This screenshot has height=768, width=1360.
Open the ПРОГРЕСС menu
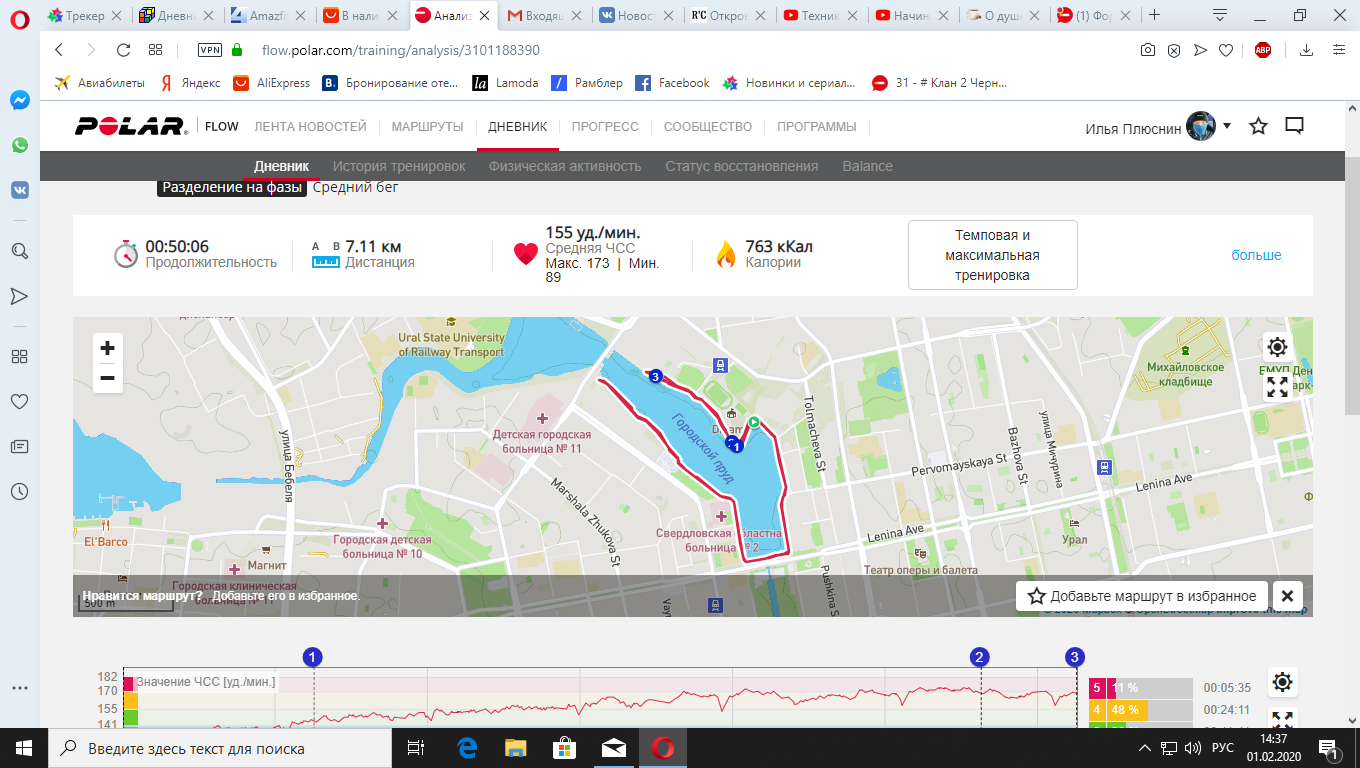click(605, 127)
